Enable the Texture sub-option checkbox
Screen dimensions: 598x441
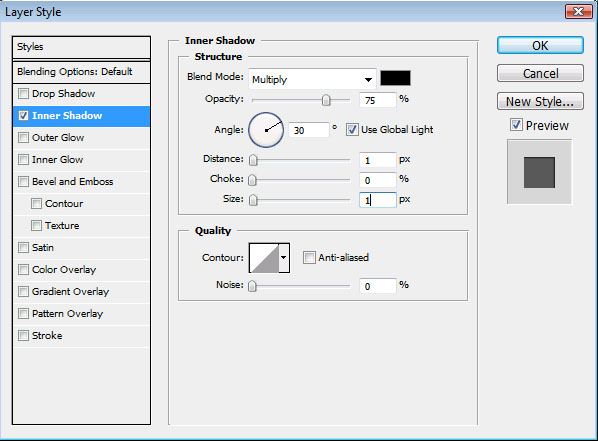point(36,225)
